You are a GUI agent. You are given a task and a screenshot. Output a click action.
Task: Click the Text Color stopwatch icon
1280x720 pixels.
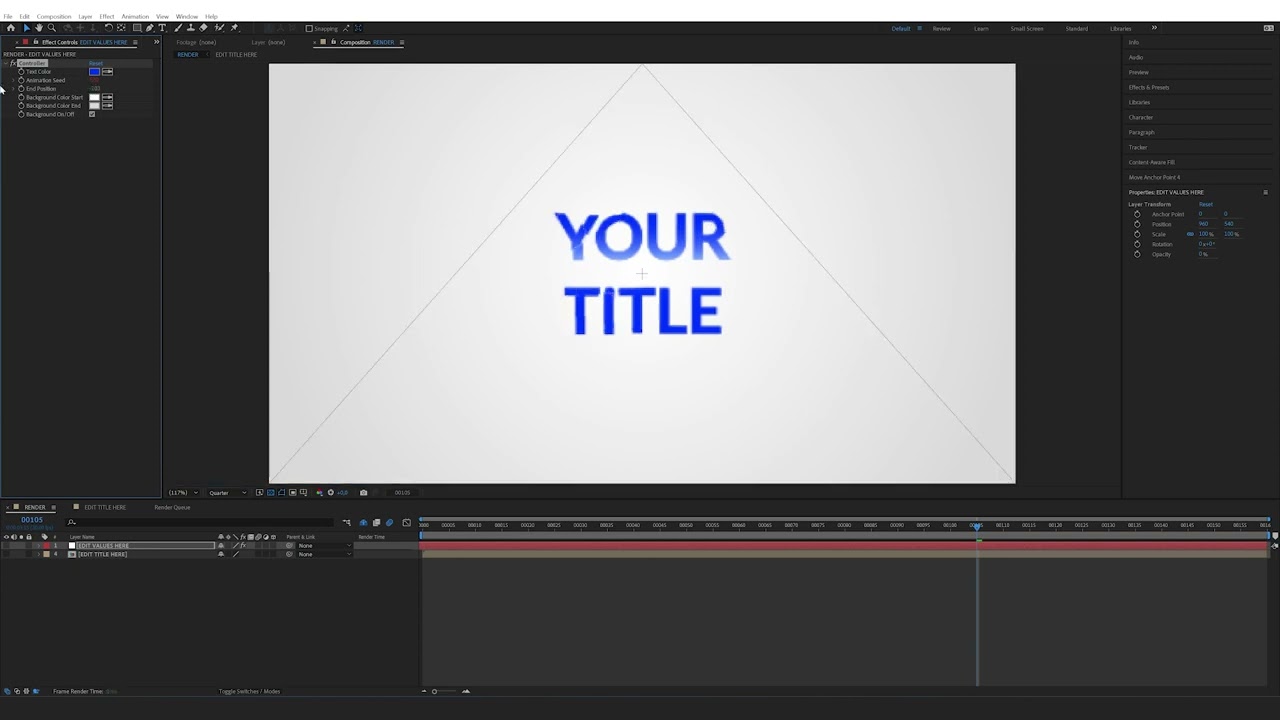21,72
